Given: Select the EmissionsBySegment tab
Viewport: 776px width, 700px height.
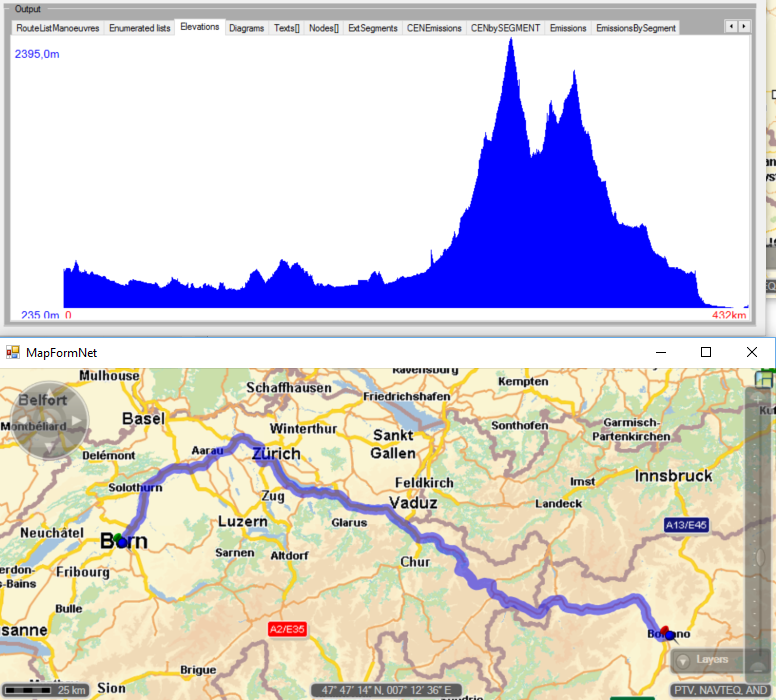Looking at the screenshot, I should coord(636,28).
